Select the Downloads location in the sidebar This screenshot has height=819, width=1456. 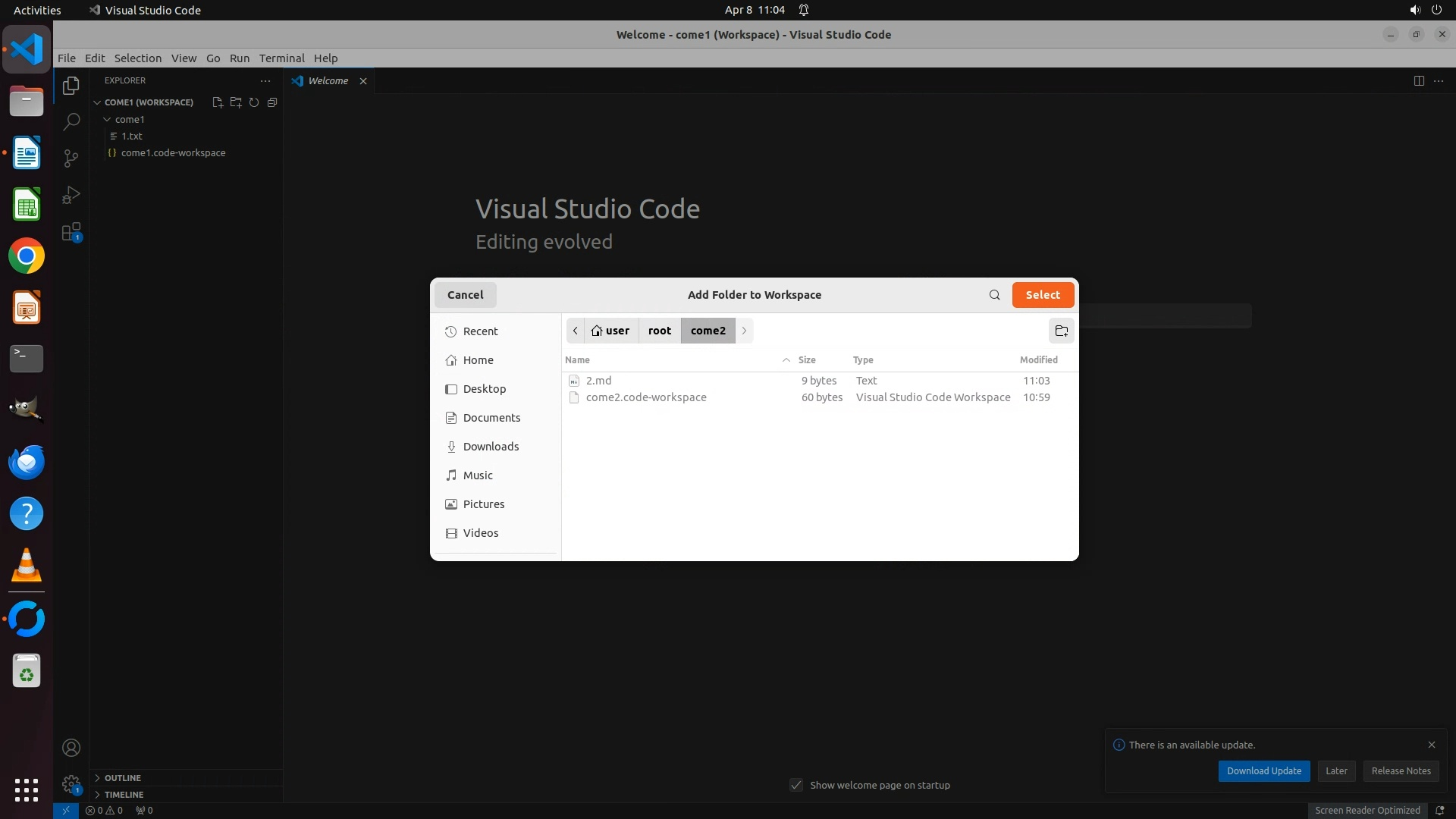pos(491,447)
